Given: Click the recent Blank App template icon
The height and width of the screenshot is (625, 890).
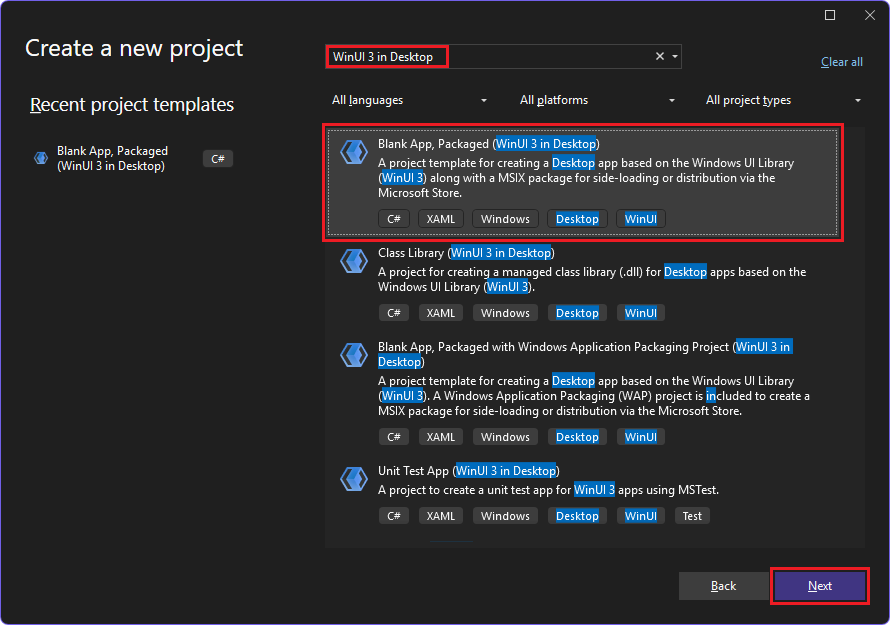Looking at the screenshot, I should tap(40, 158).
